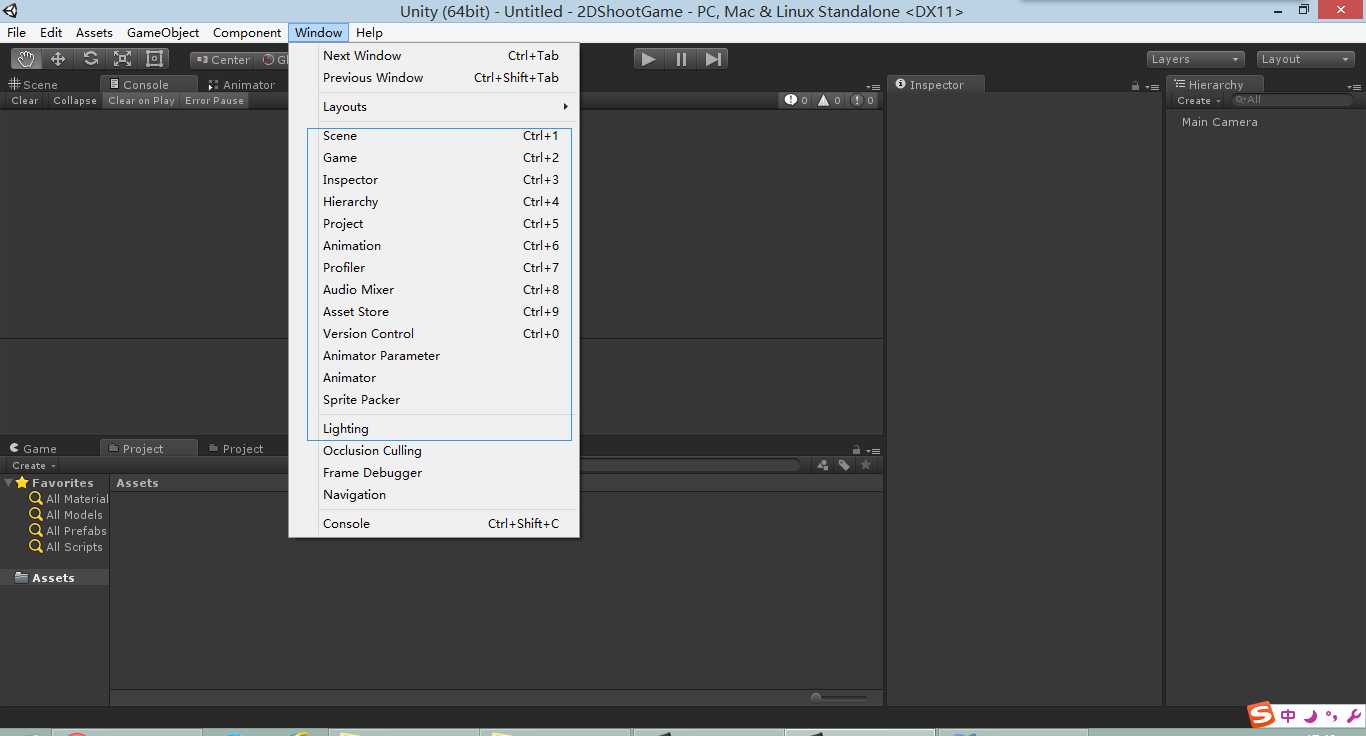Adjust the Project icon size slider
The height and width of the screenshot is (736, 1366).
(839, 697)
